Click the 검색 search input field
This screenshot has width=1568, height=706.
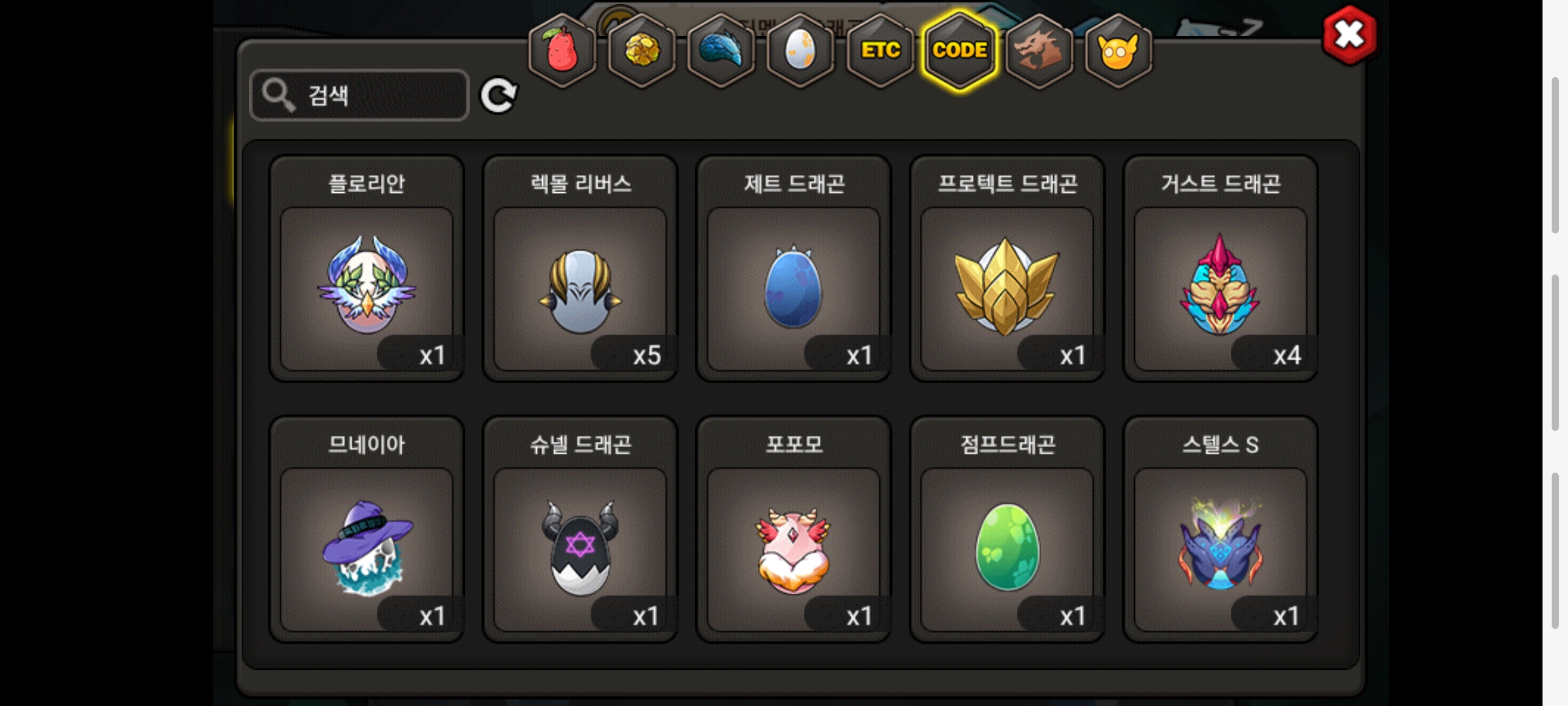click(x=359, y=95)
